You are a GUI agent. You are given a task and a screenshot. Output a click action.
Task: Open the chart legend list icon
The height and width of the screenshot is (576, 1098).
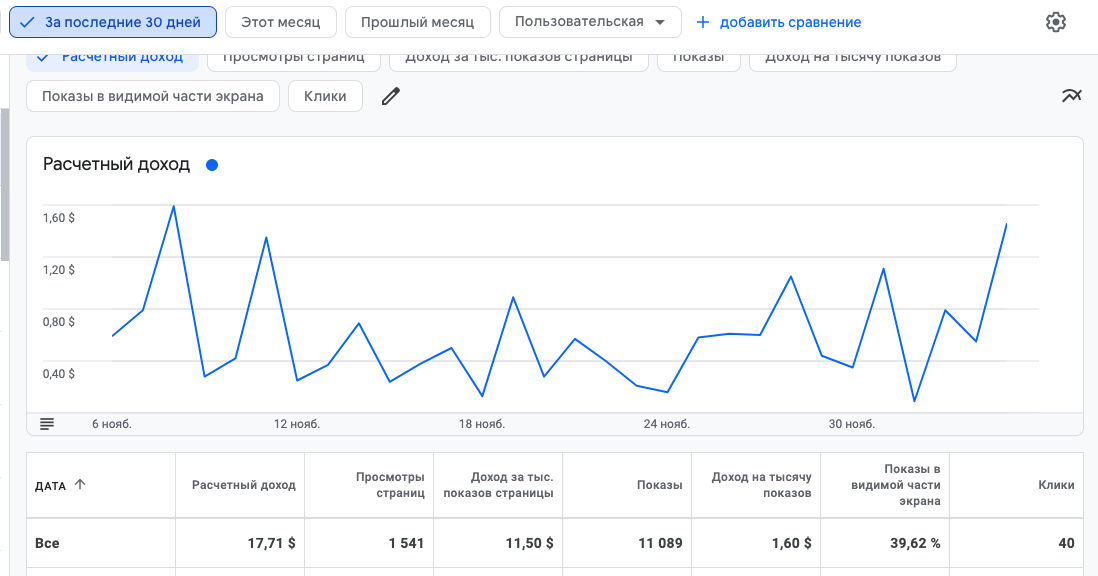[x=47, y=424]
